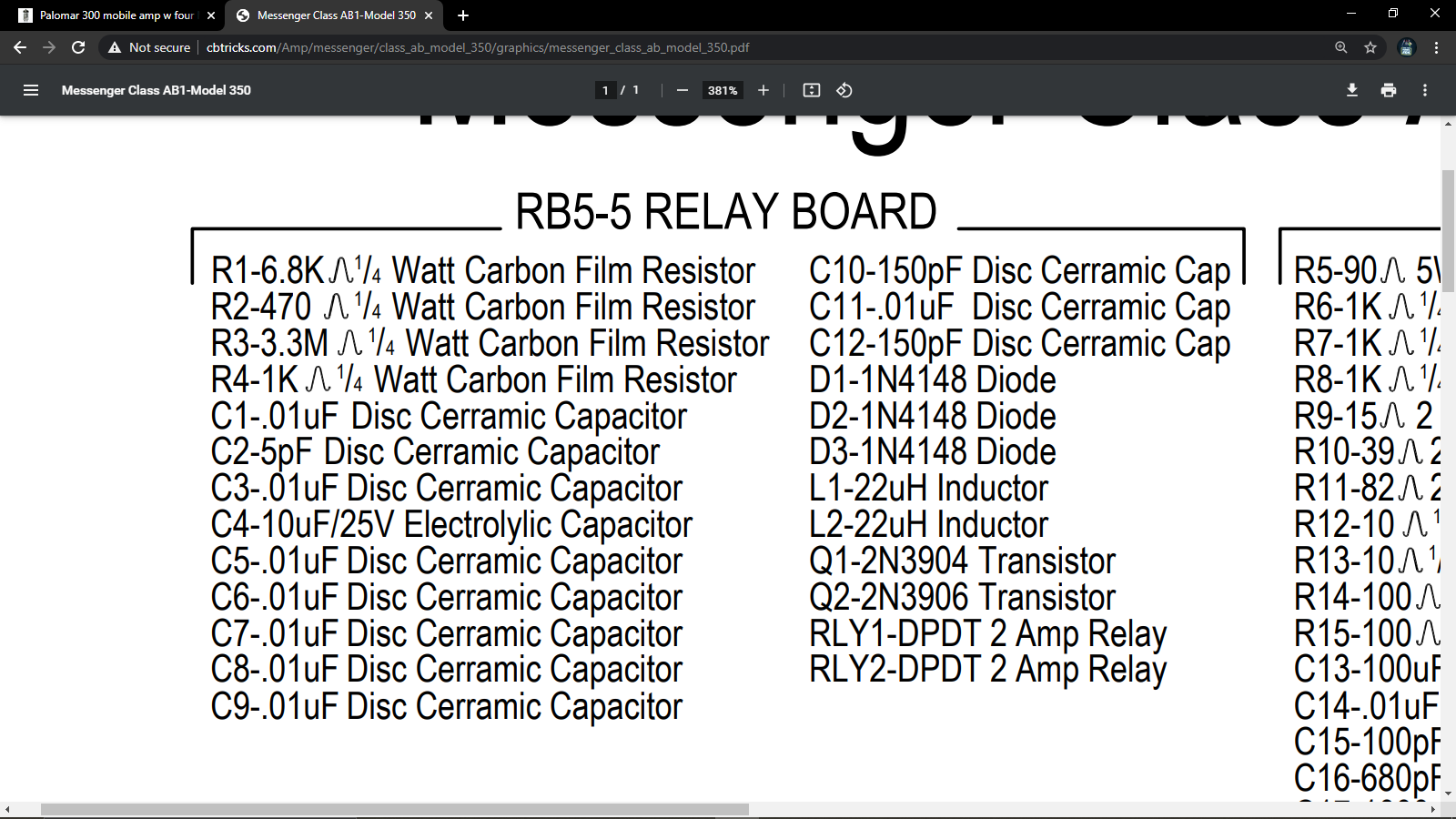Image resolution: width=1456 pixels, height=819 pixels.
Task: Print the PDF document
Action: (1389, 90)
